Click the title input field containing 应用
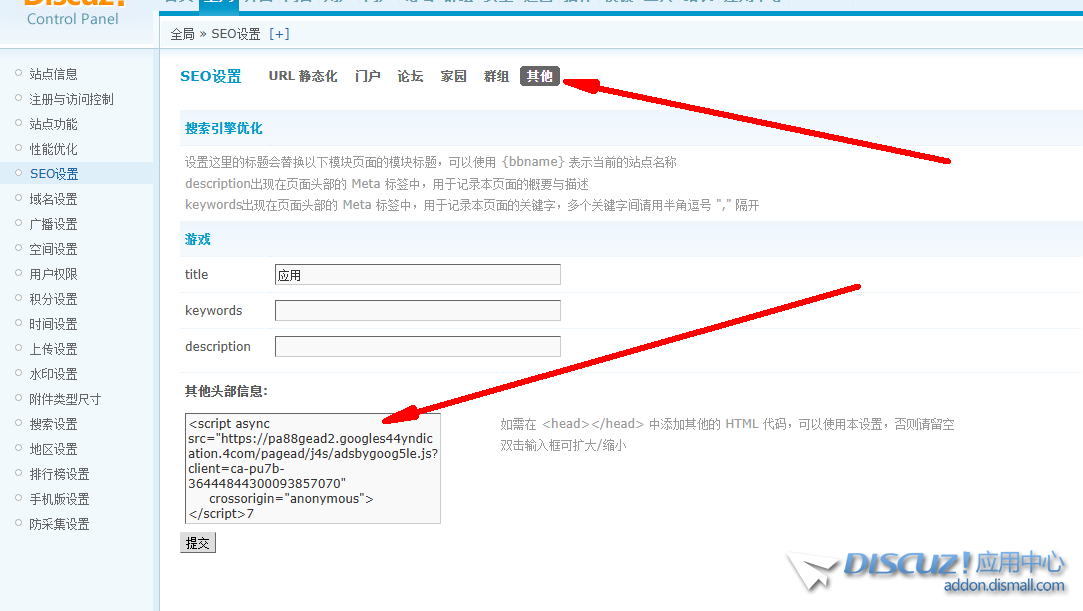 (x=417, y=275)
